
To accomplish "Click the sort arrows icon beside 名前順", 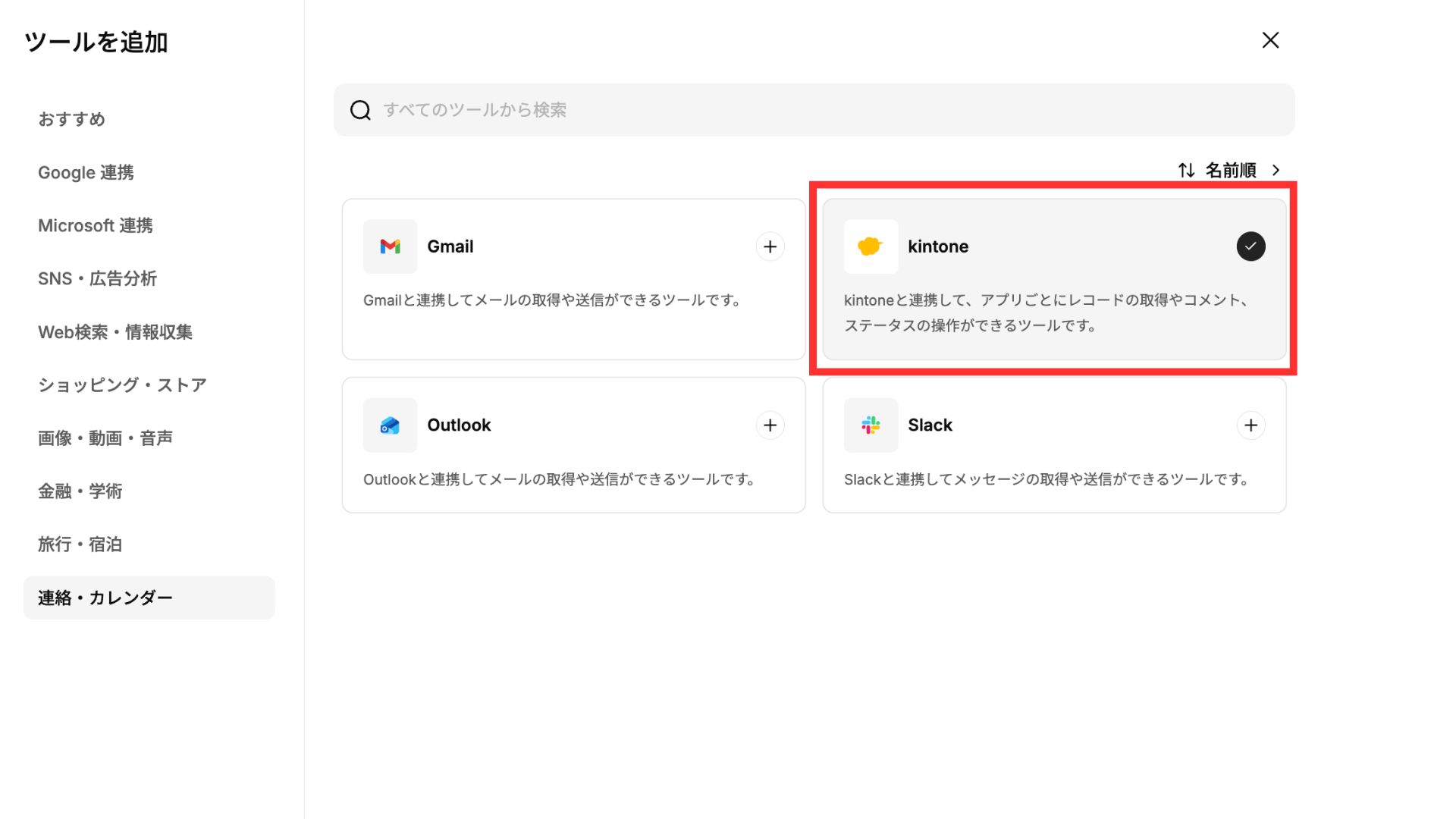I will [x=1186, y=171].
